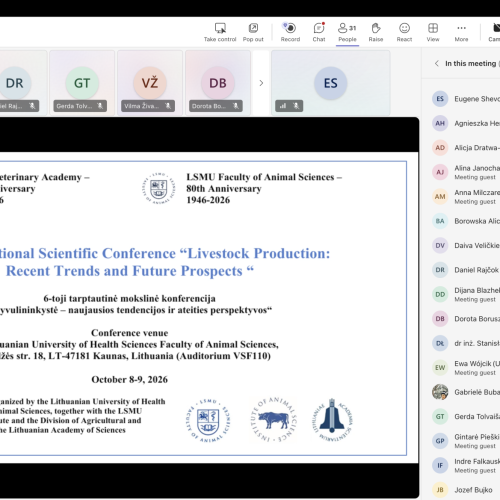
Task: Open the View layout options
Action: [x=433, y=32]
